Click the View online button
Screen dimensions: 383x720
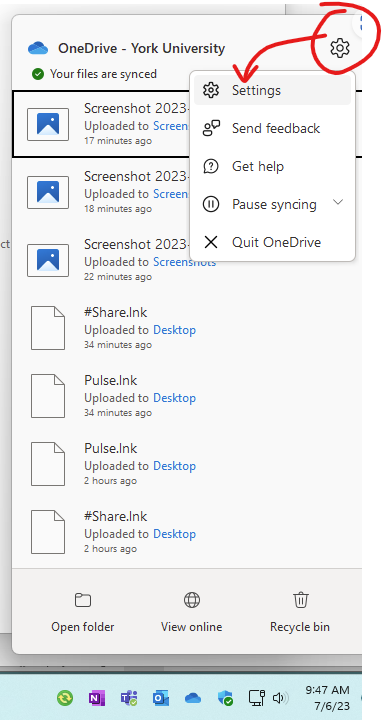click(192, 612)
